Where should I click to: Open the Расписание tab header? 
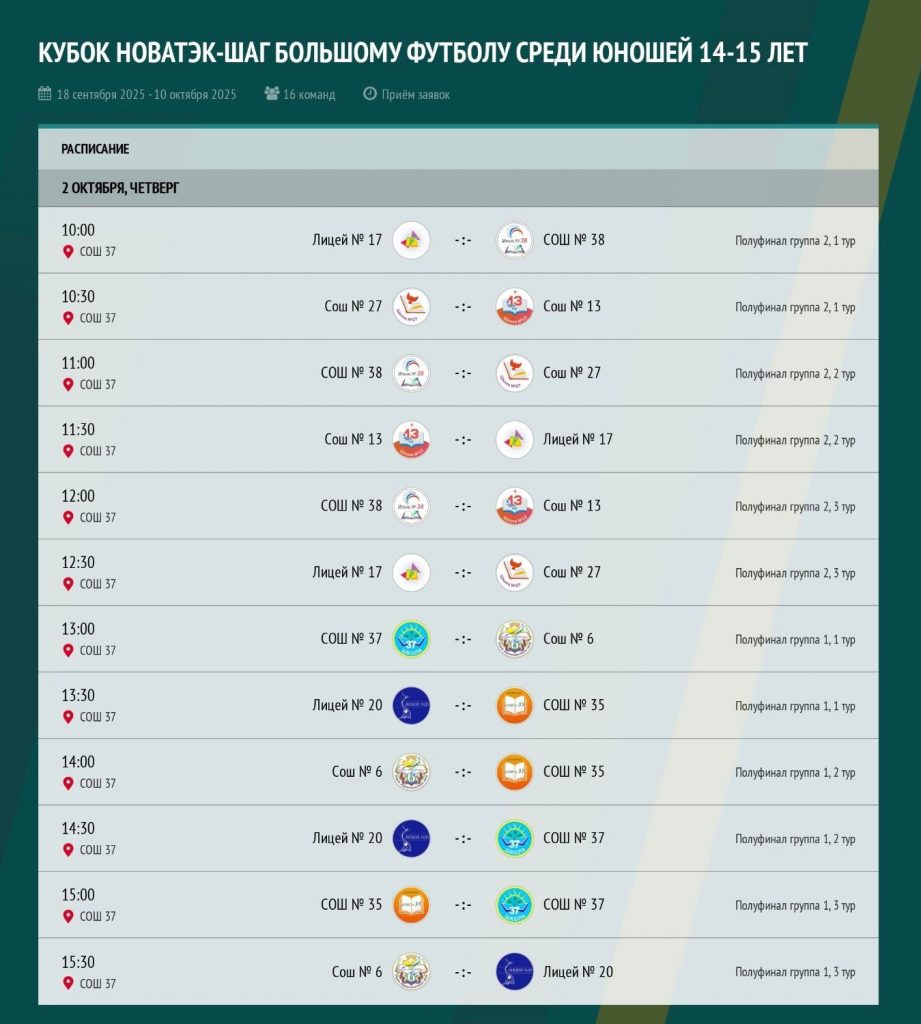click(x=95, y=149)
